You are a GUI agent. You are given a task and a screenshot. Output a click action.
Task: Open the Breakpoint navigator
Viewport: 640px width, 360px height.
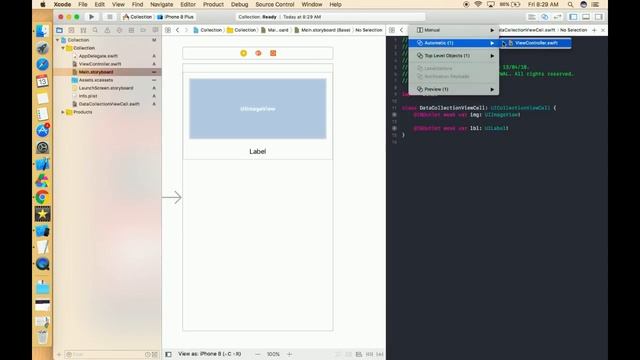click(x=143, y=30)
